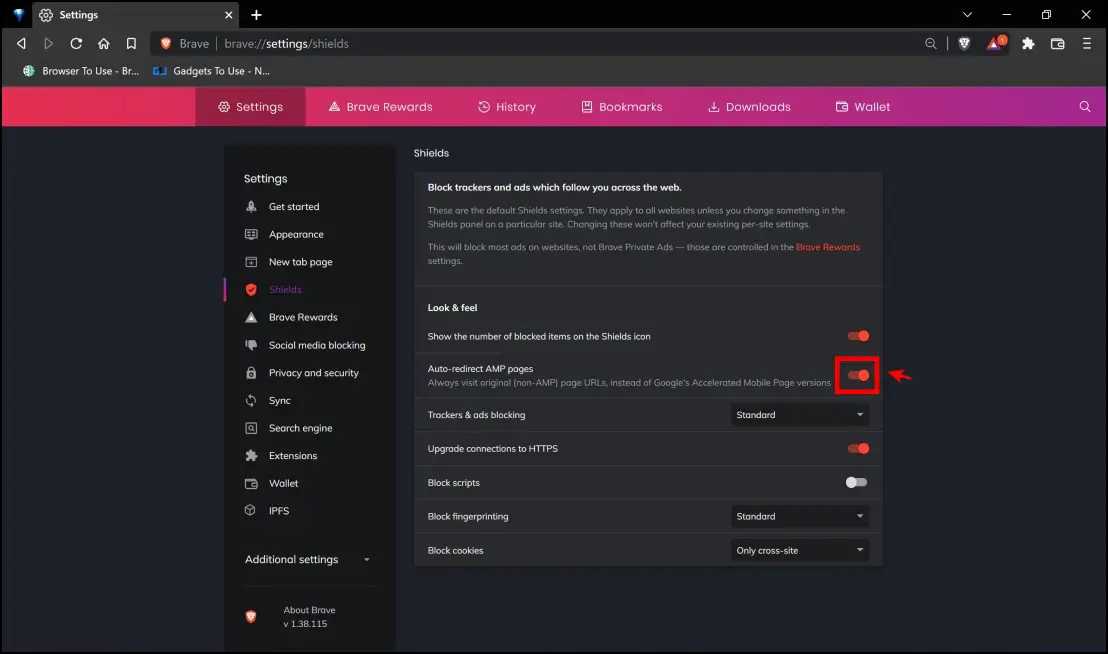The image size is (1108, 654).
Task: Open Wallet in settings sidebar
Action: click(283, 483)
